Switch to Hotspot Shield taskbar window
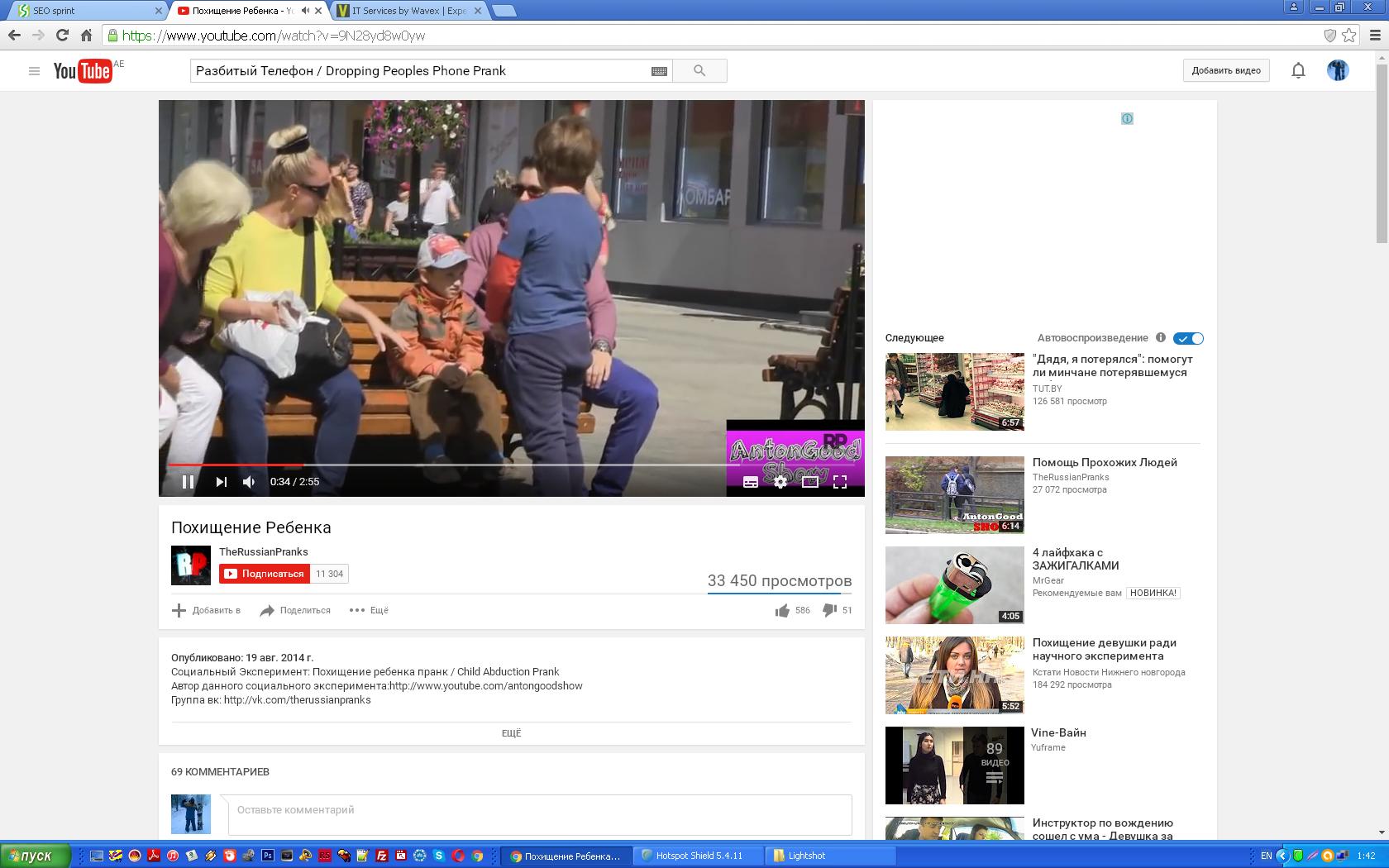The height and width of the screenshot is (868, 1389). (x=699, y=856)
